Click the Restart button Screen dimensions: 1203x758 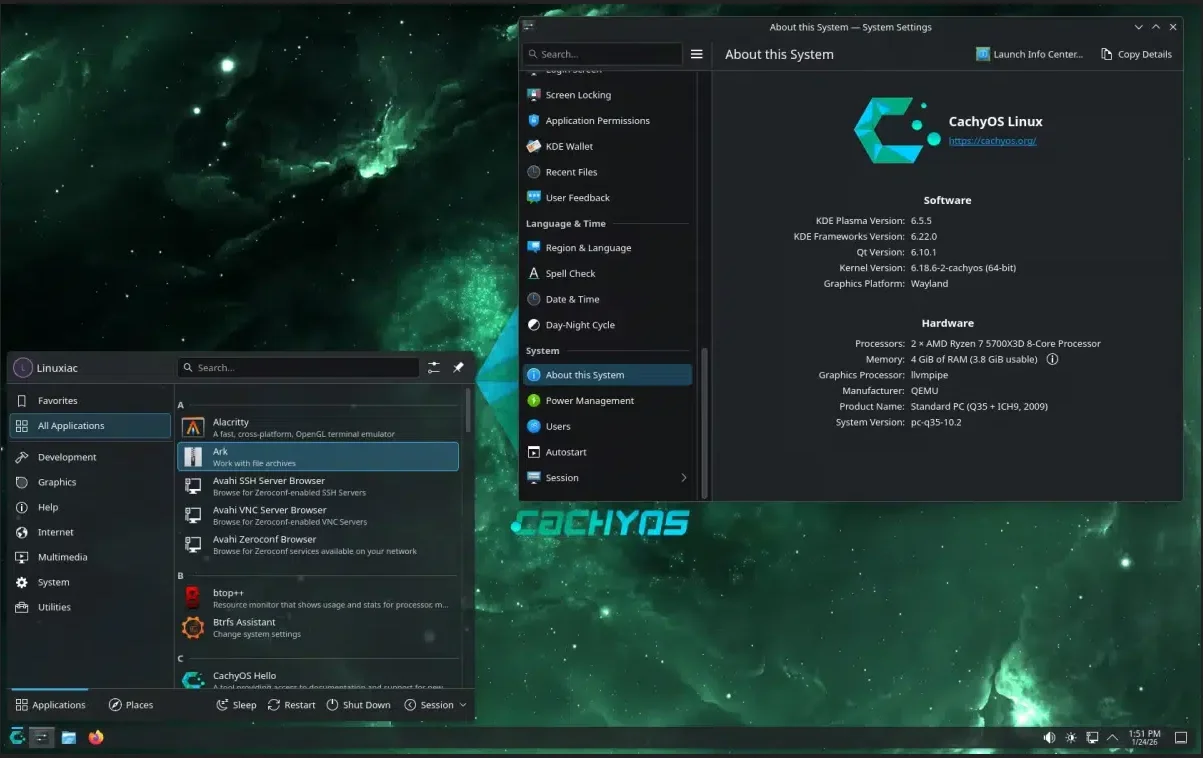(x=292, y=705)
